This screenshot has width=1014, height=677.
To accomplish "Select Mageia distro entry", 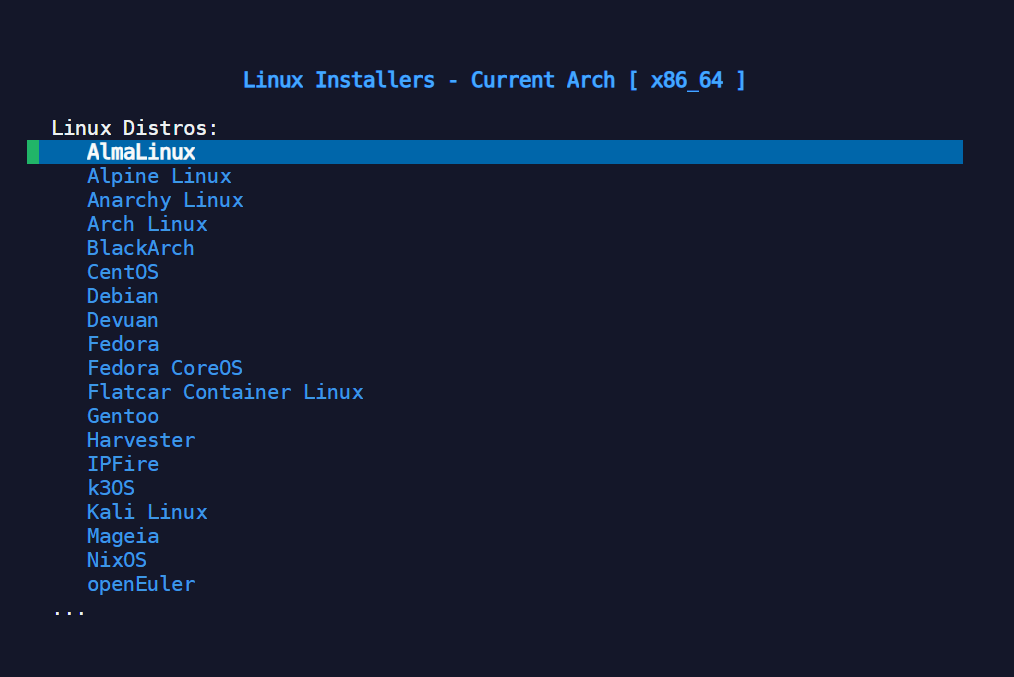I will (x=122, y=536).
